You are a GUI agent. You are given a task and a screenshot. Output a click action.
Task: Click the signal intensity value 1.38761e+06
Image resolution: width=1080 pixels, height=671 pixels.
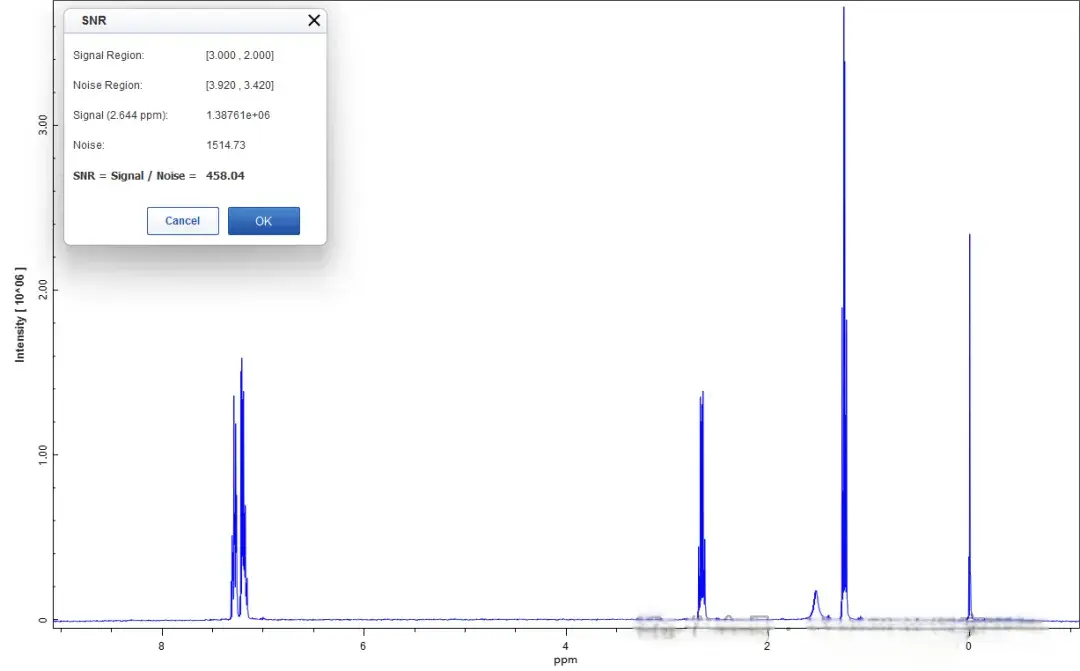(x=238, y=115)
